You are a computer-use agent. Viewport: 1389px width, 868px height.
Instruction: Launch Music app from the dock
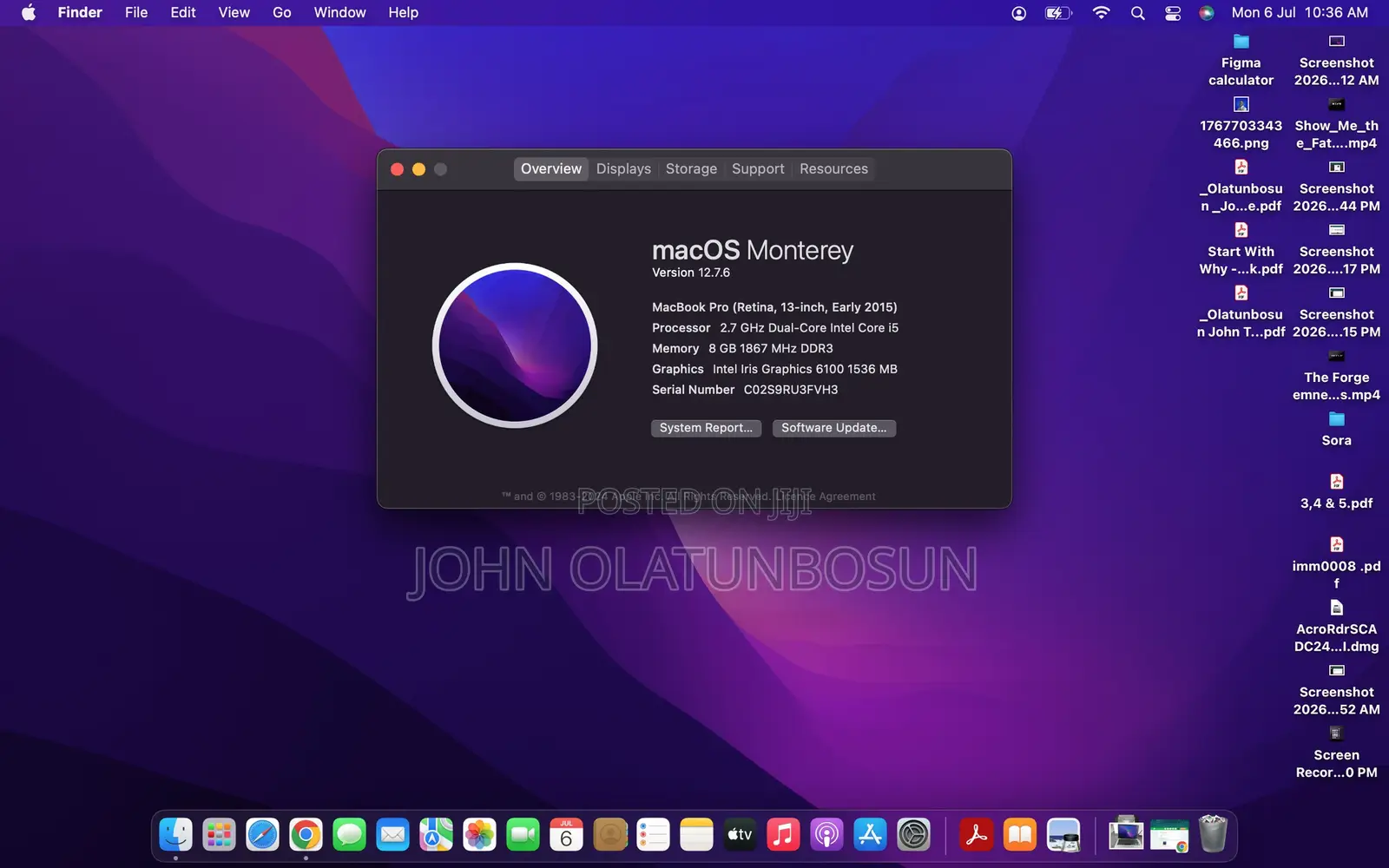784,835
